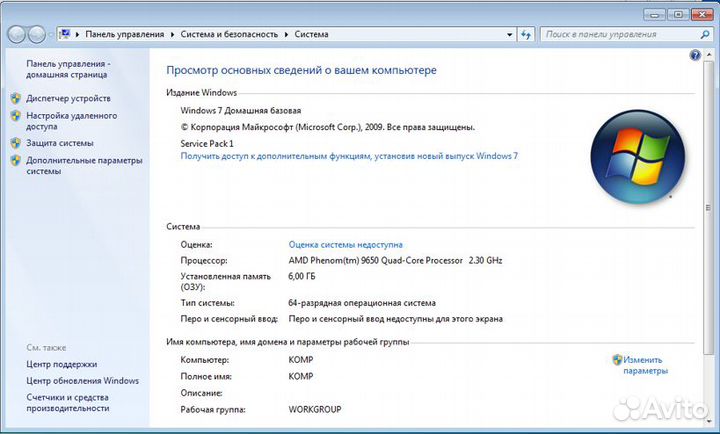
Task: Maximize the System window
Action: [x=678, y=15]
